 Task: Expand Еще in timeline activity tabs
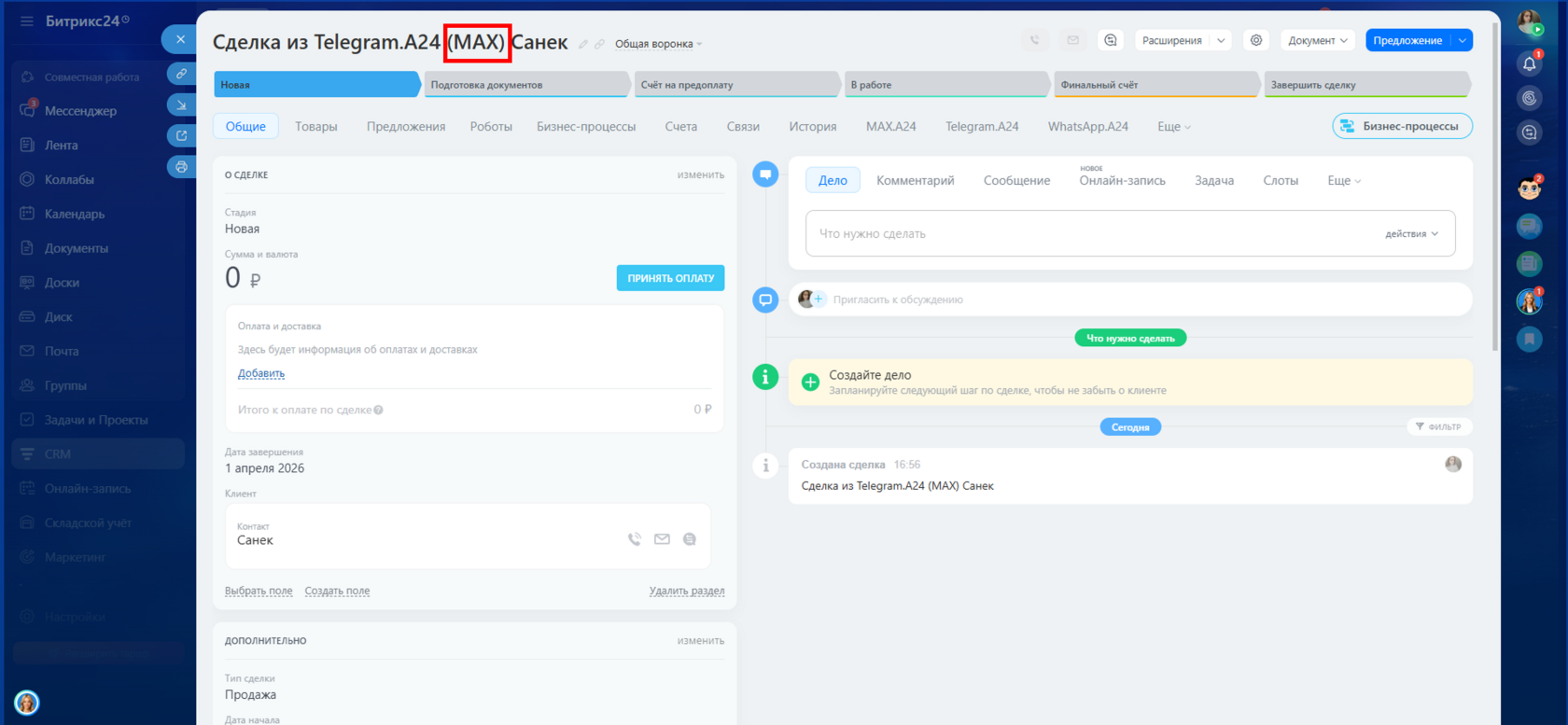(x=1344, y=181)
